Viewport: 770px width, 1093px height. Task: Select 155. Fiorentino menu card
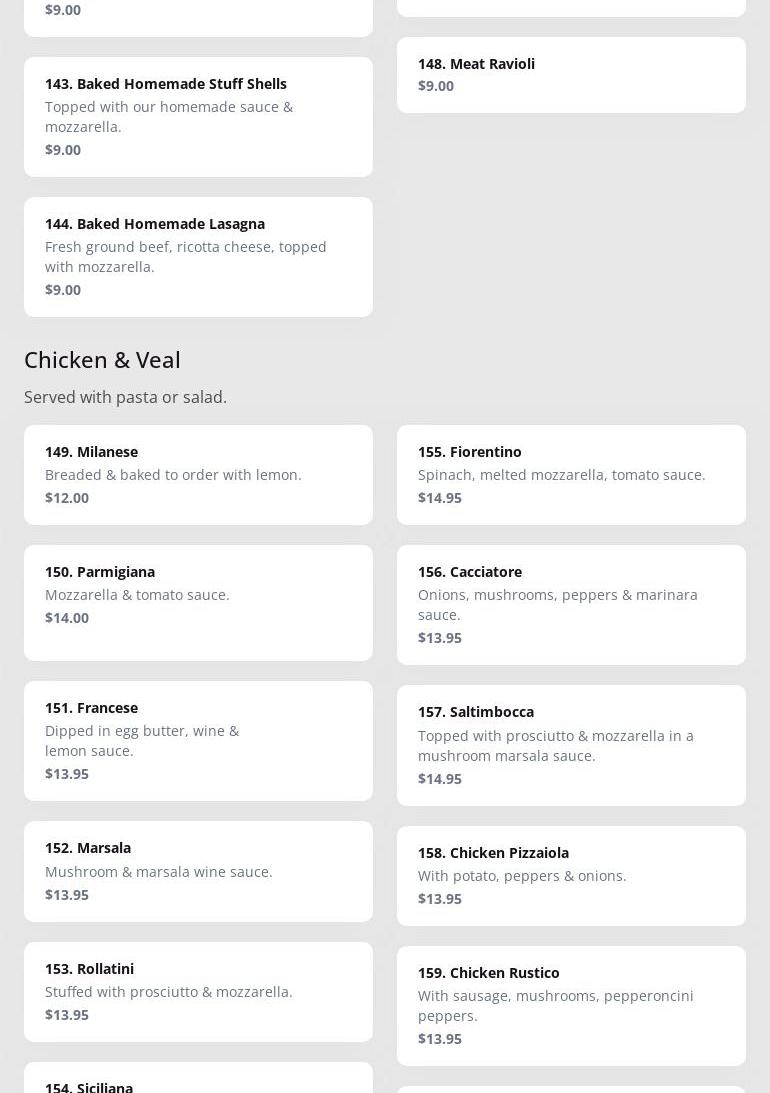pyautogui.click(x=571, y=474)
